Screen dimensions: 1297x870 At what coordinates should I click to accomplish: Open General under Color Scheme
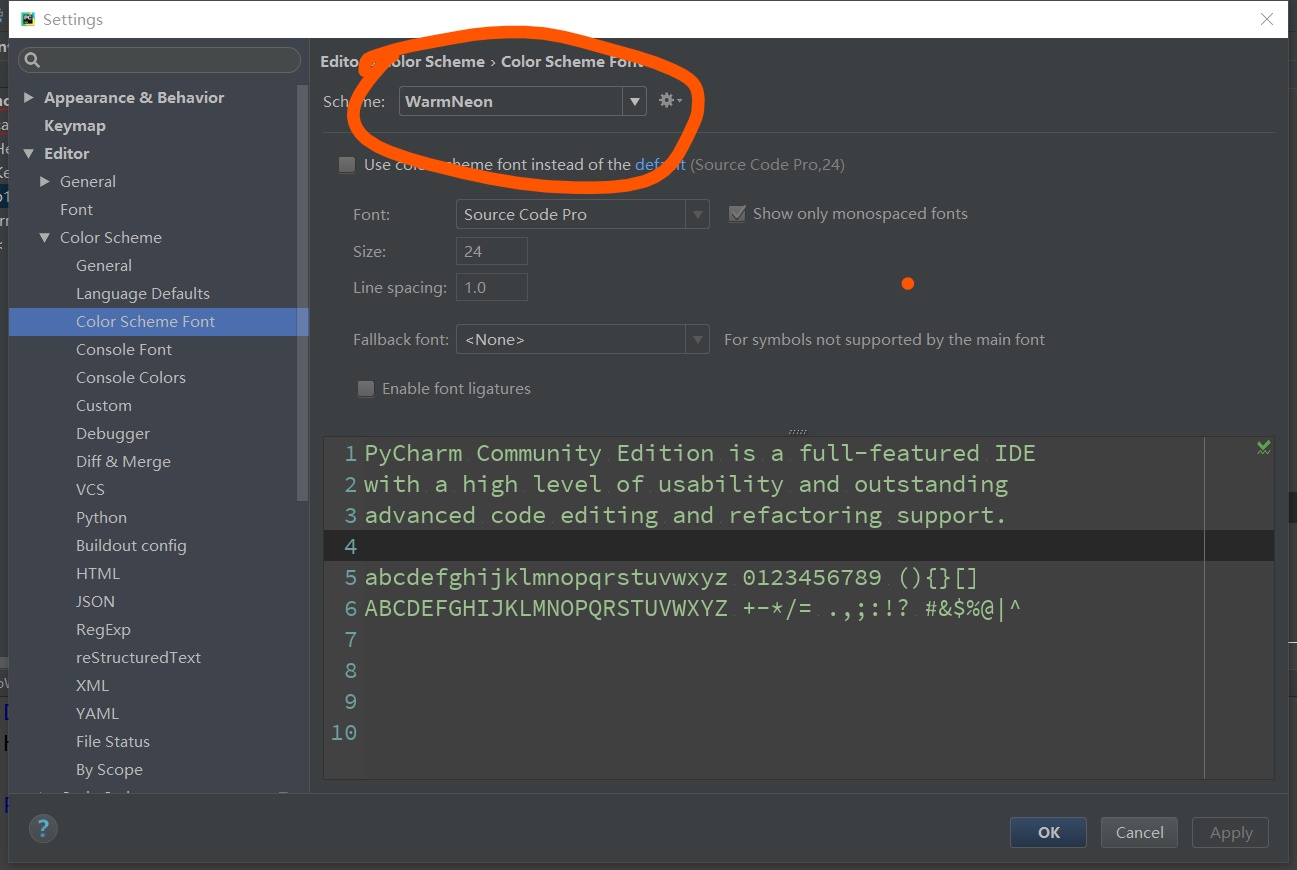104,265
